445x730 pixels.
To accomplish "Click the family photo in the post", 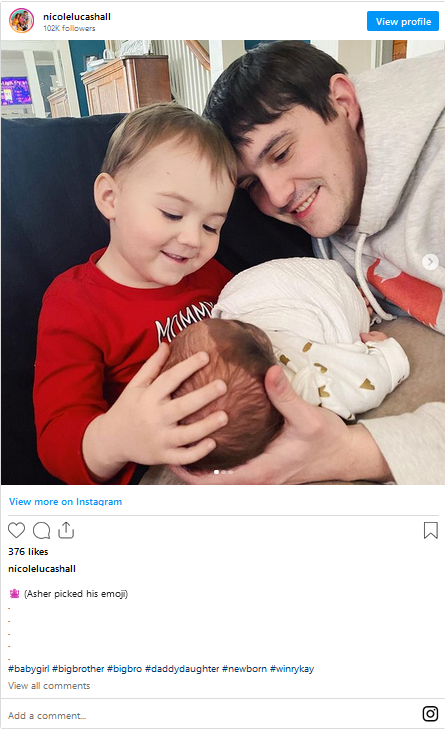I will (223, 262).
